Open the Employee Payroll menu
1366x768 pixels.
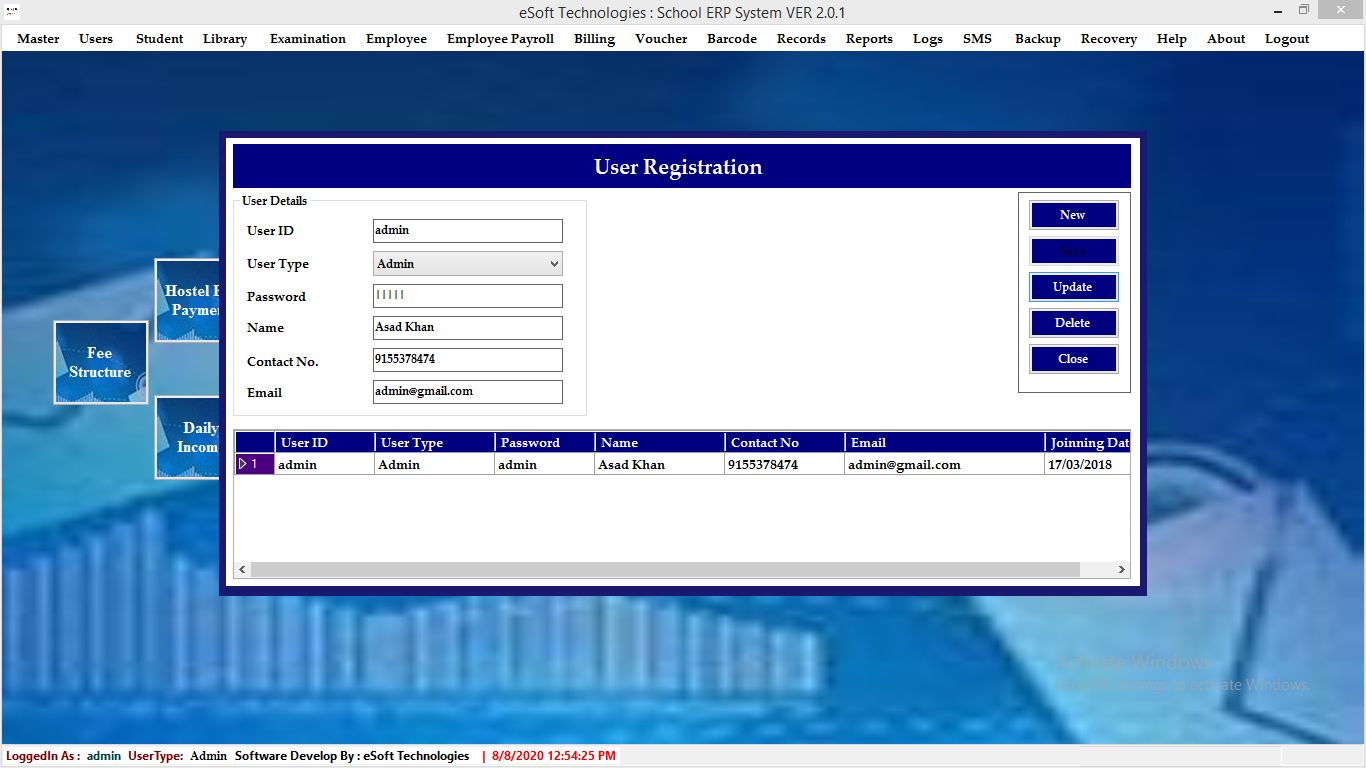500,39
